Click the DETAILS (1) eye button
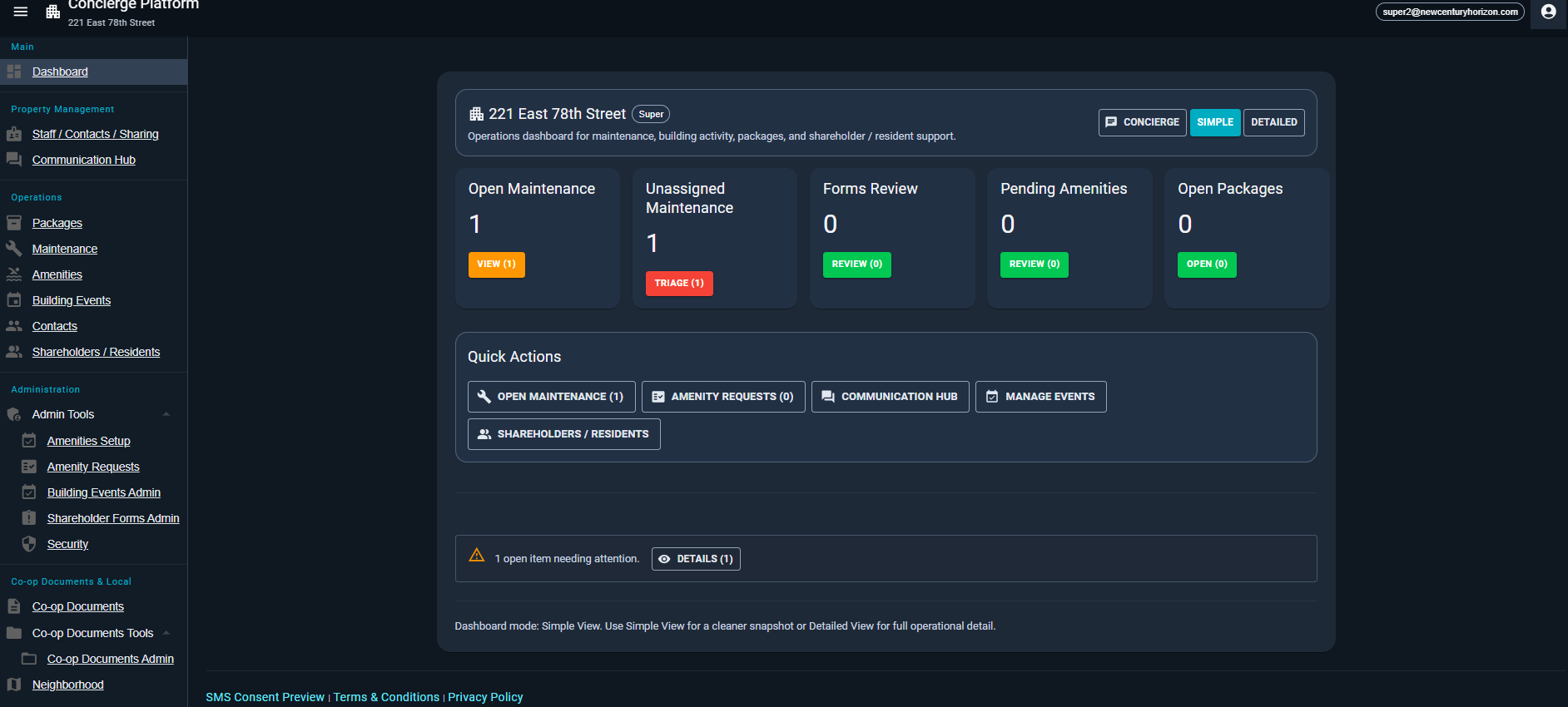1568x707 pixels. [696, 559]
